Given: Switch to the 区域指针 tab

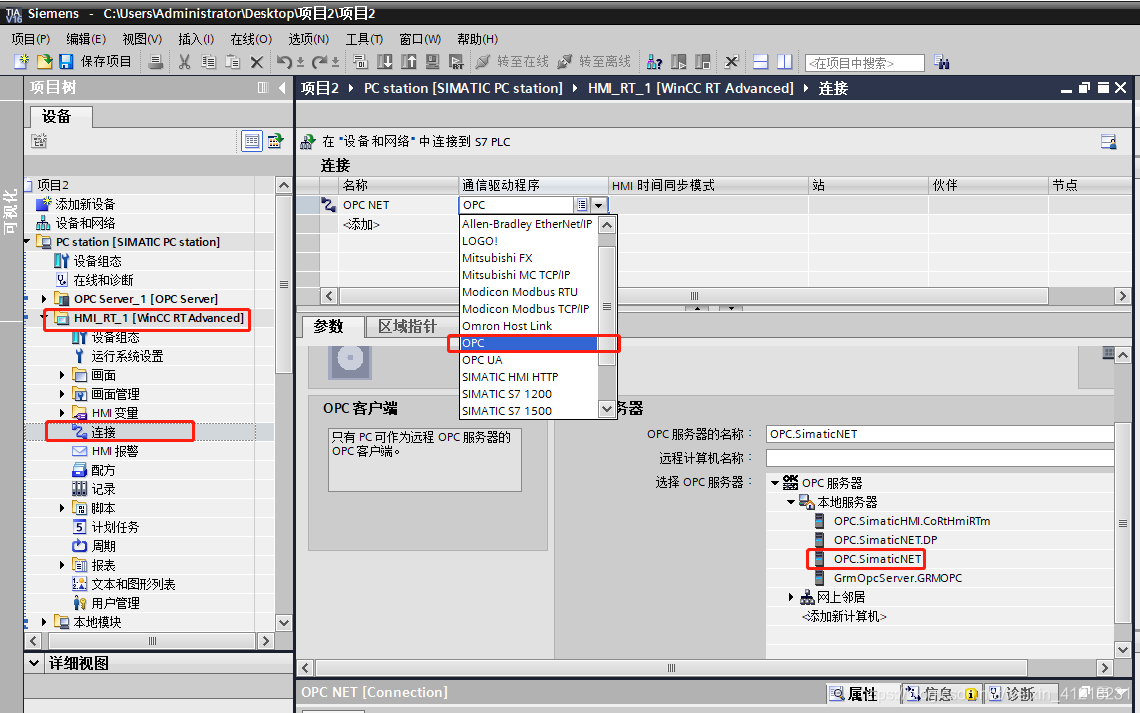Looking at the screenshot, I should pyautogui.click(x=407, y=327).
